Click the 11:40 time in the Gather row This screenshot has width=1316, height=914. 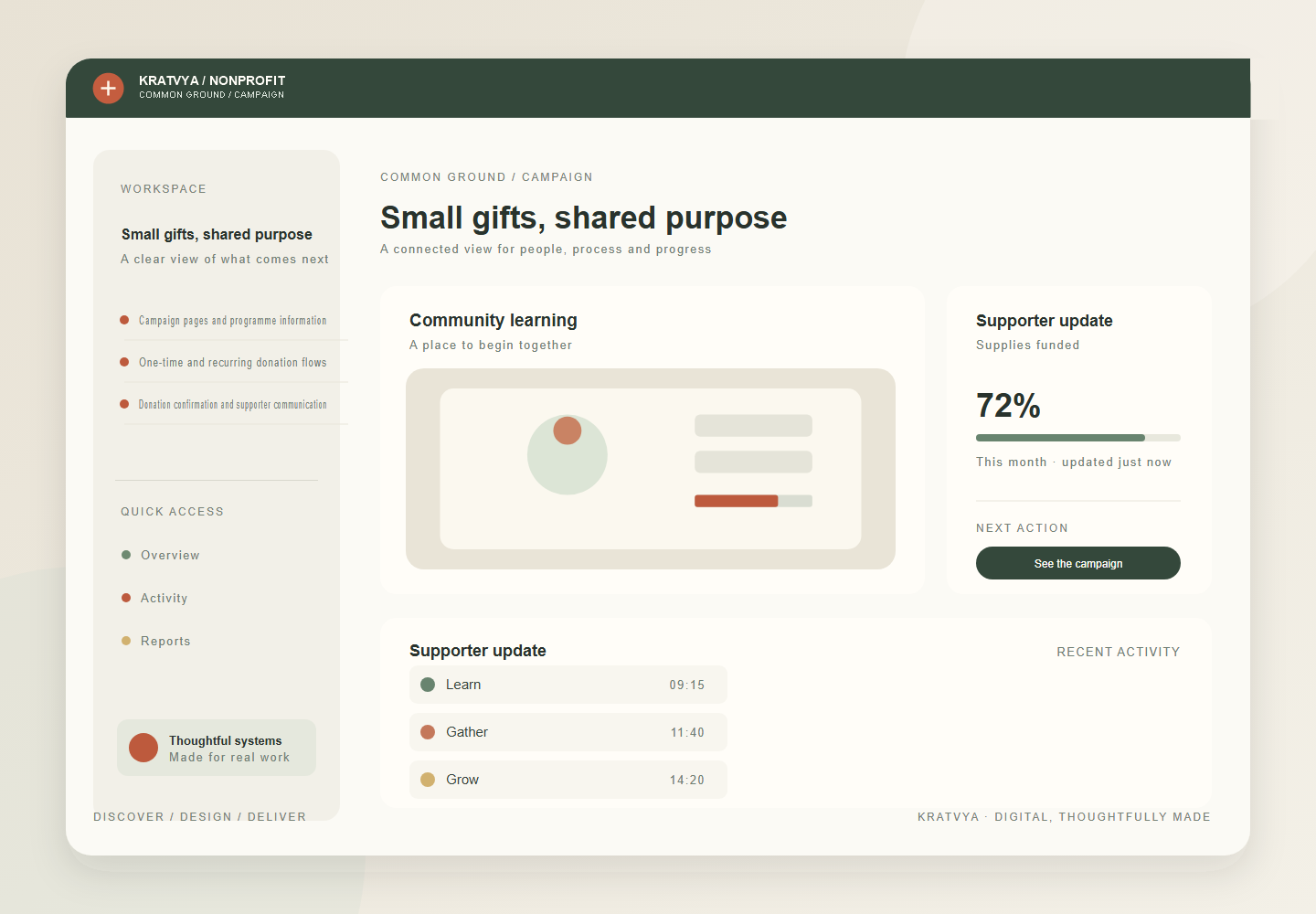687,732
